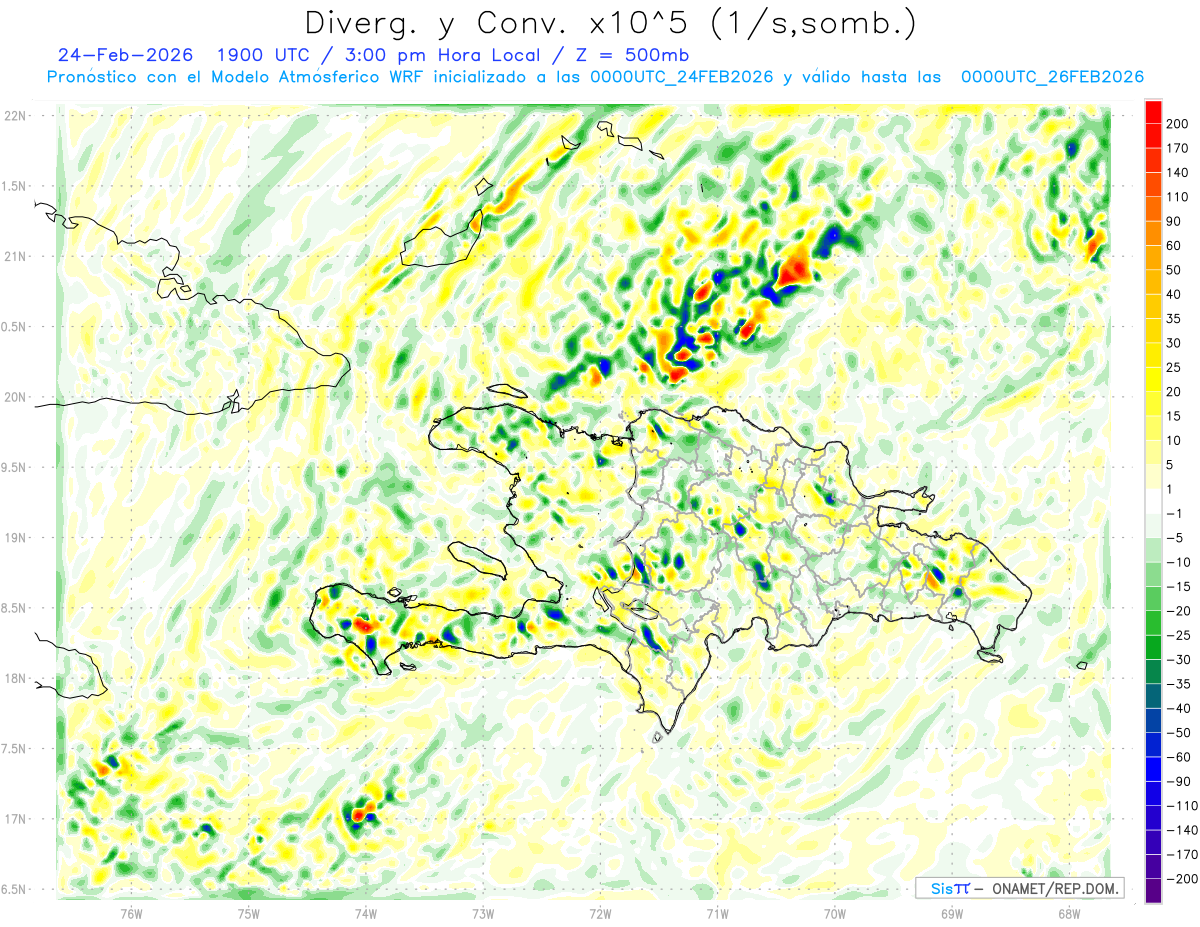The height and width of the screenshot is (927, 1200).
Task: Click the '0000UTC_24FEB2026' initialization time
Action: 682,77
